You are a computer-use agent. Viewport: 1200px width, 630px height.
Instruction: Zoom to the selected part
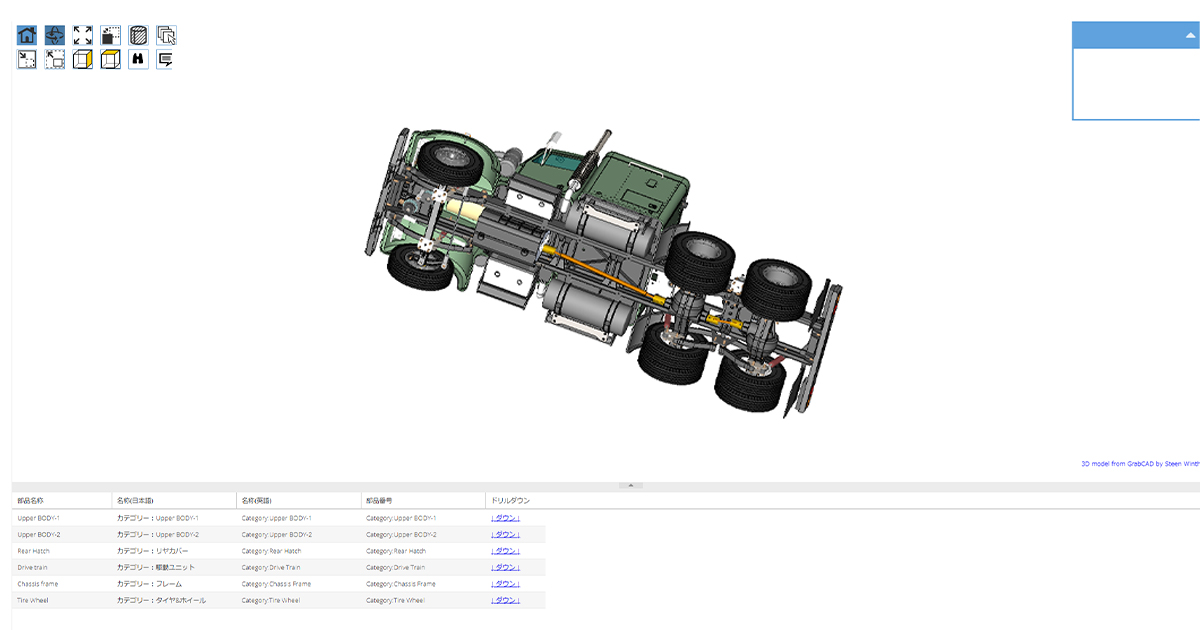click(x=110, y=34)
